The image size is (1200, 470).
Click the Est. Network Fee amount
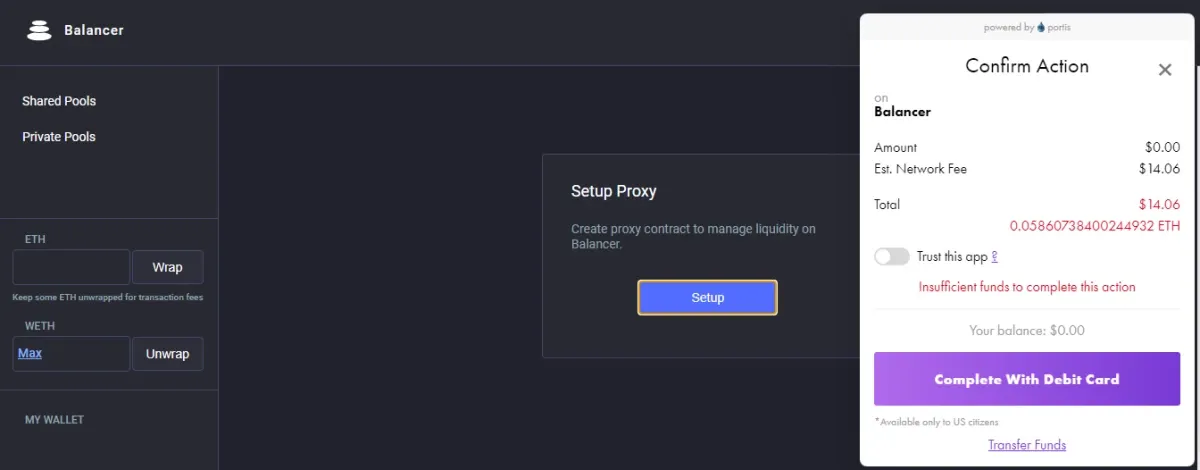pos(1159,169)
